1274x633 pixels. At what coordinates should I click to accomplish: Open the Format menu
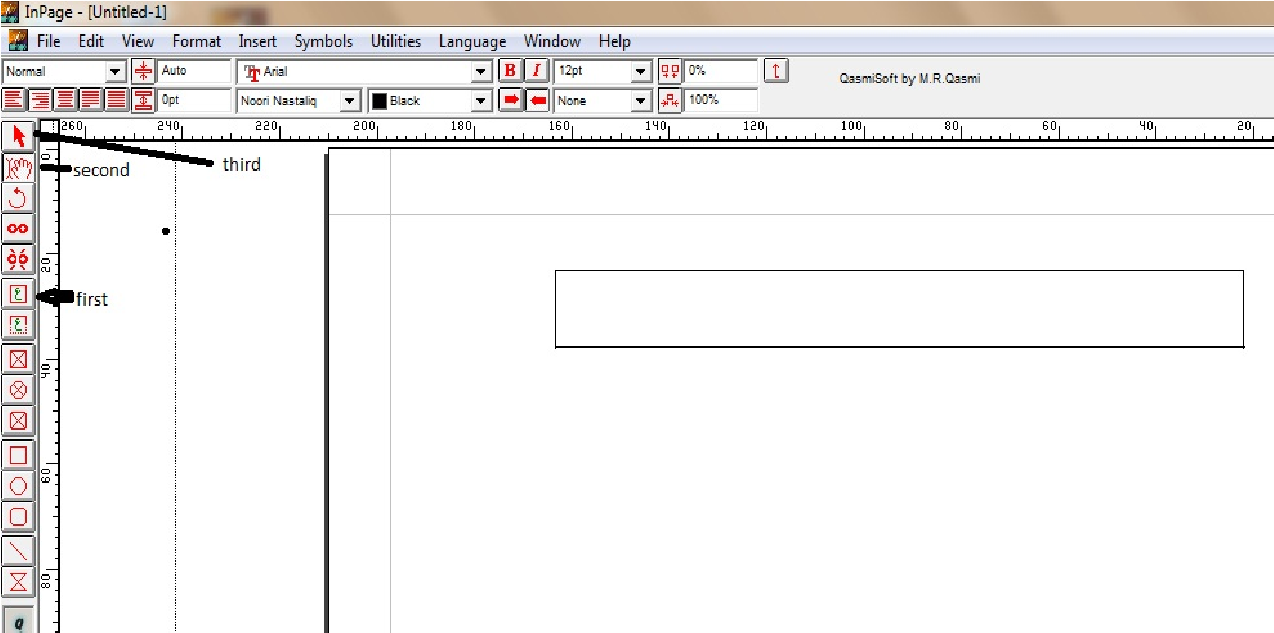pyautogui.click(x=196, y=41)
